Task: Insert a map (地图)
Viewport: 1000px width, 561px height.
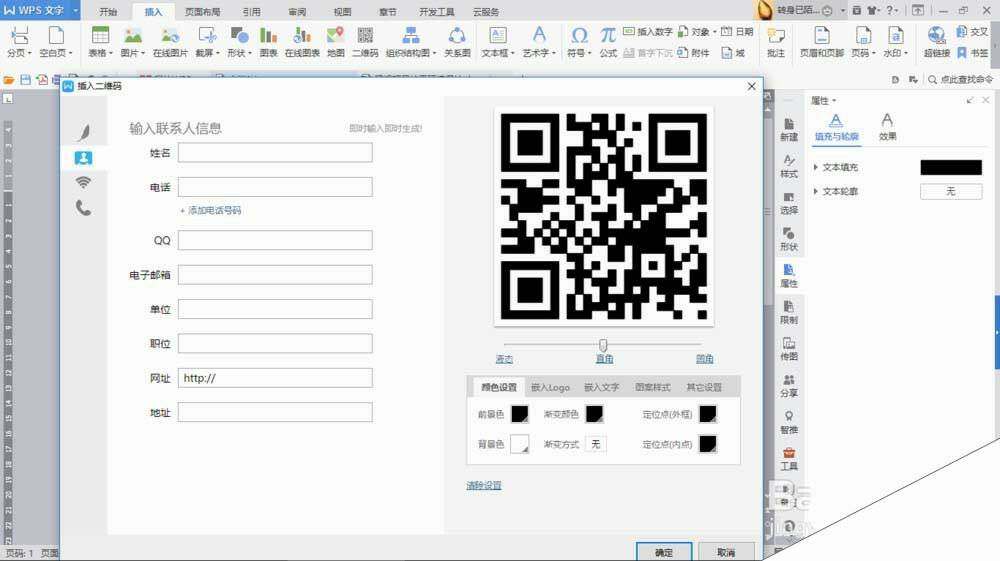Action: (335, 42)
